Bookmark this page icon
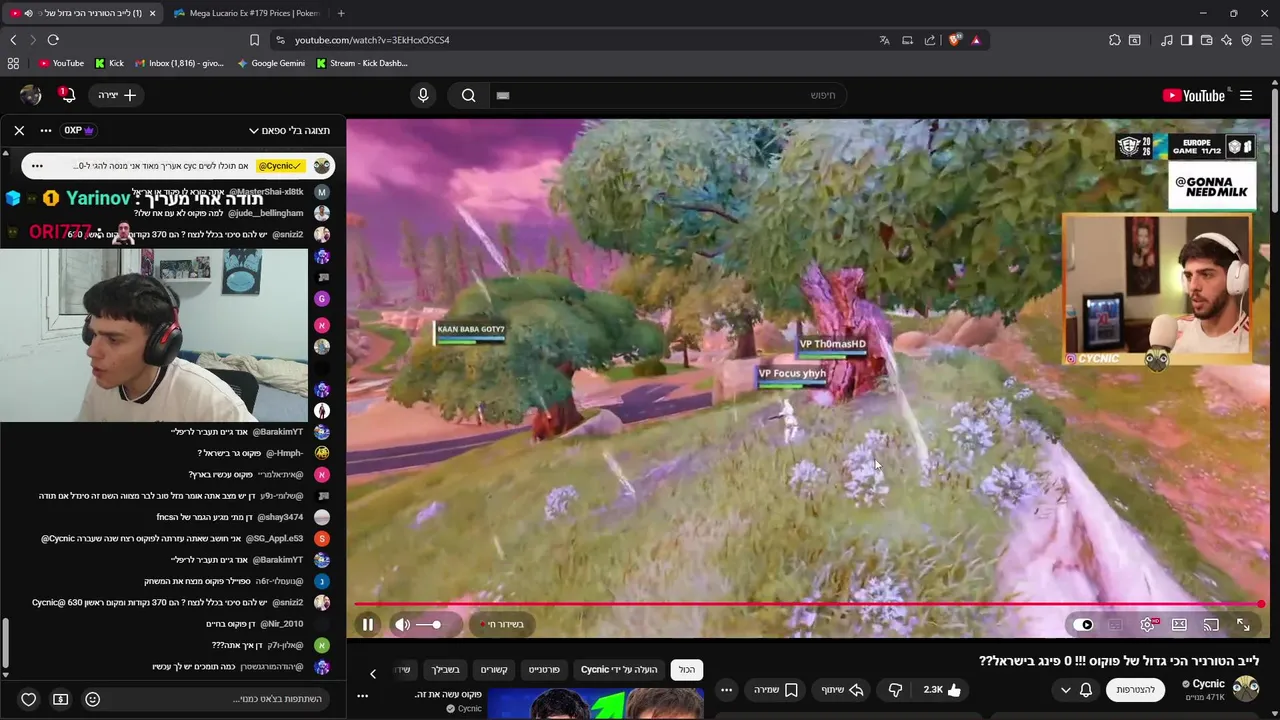Viewport: 1280px width, 720px height. coord(254,40)
